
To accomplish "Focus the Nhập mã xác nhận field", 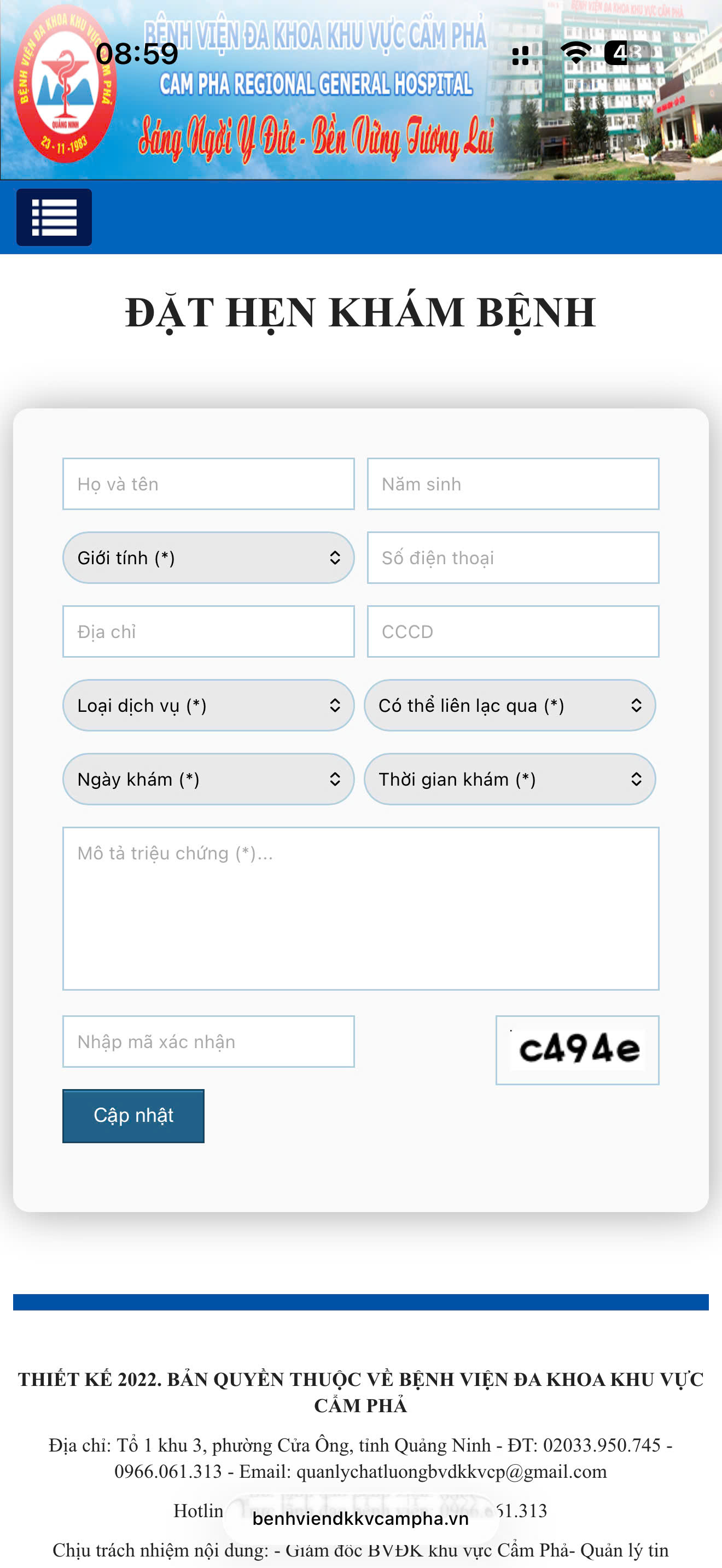I will 208,1042.
